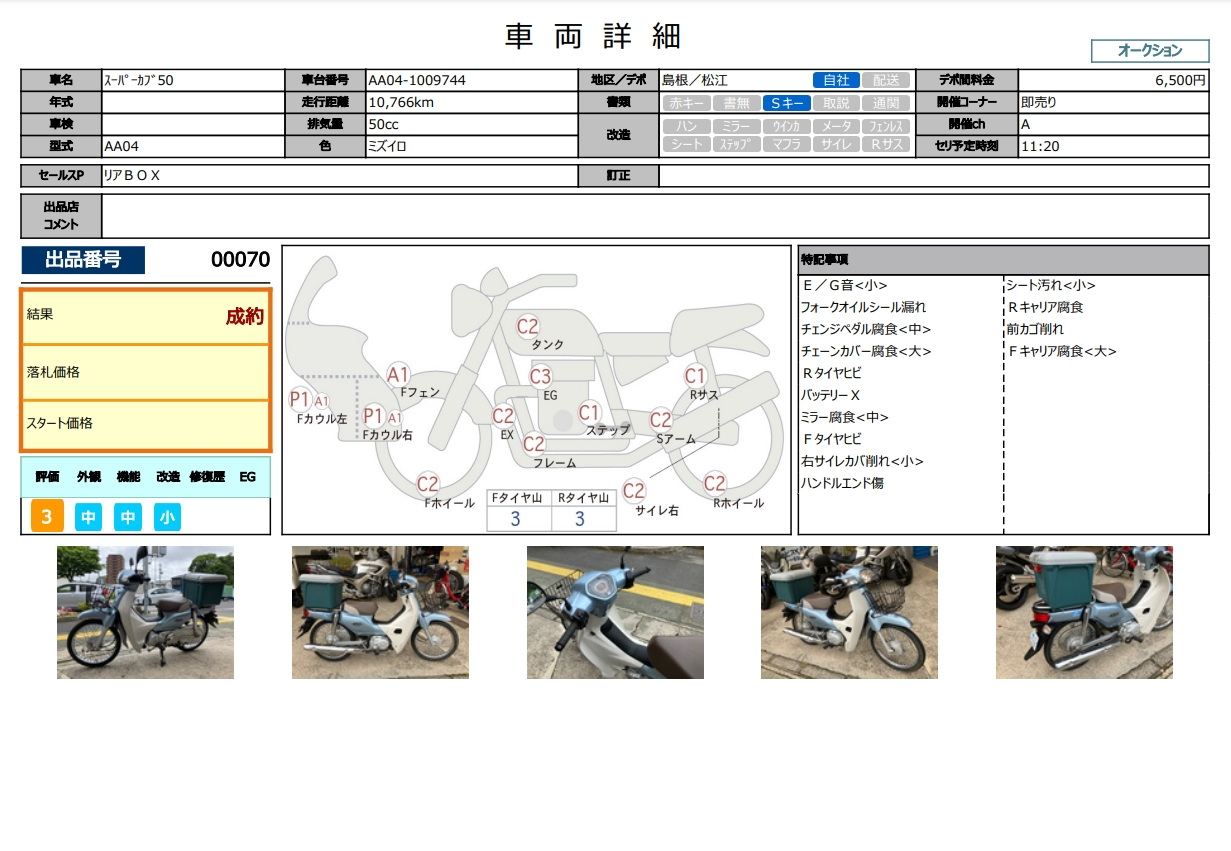The width and height of the screenshot is (1231, 851).
Task: Open the fourth photo showing front basket
Action: (849, 612)
